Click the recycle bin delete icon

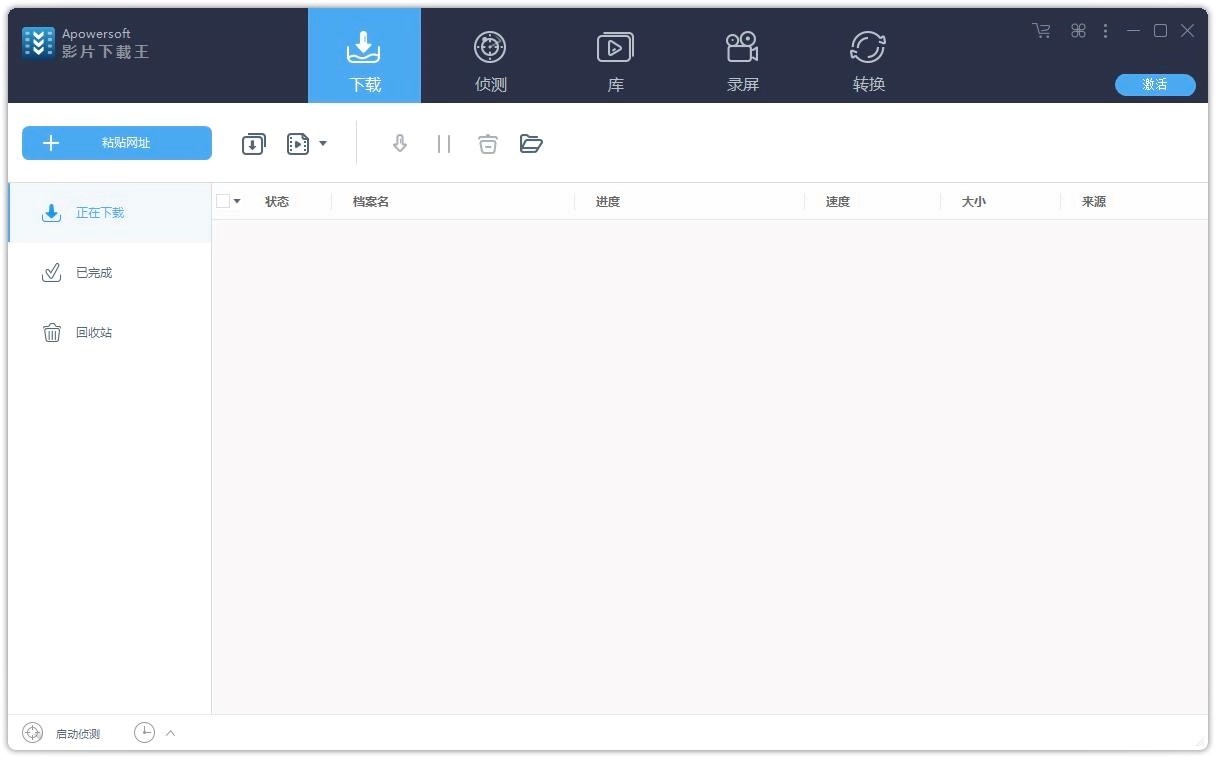pyautogui.click(x=488, y=143)
